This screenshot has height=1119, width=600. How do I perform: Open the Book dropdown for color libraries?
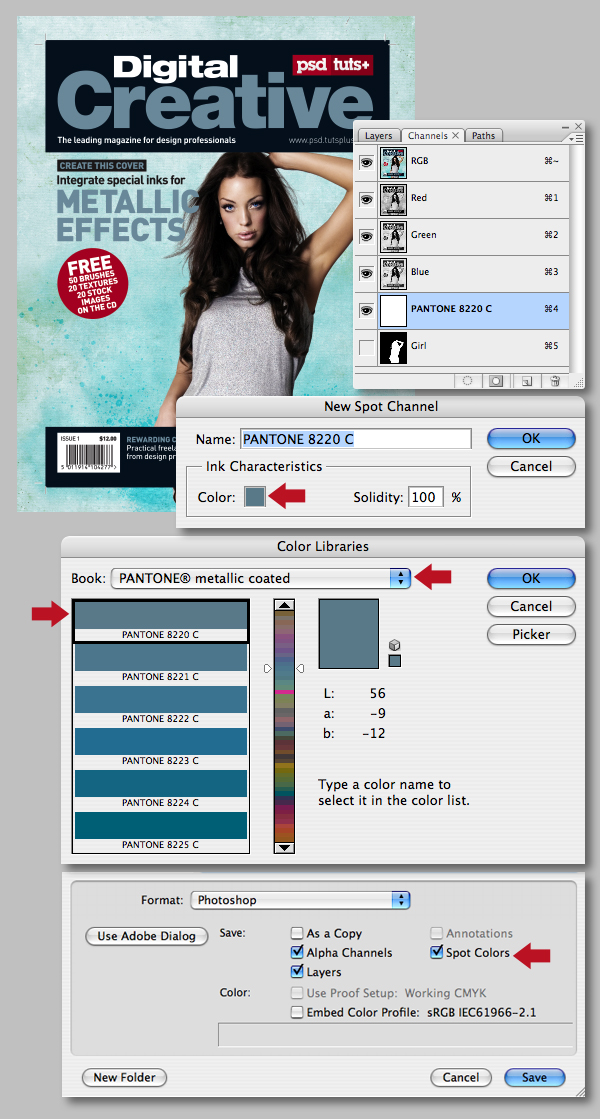[260, 578]
